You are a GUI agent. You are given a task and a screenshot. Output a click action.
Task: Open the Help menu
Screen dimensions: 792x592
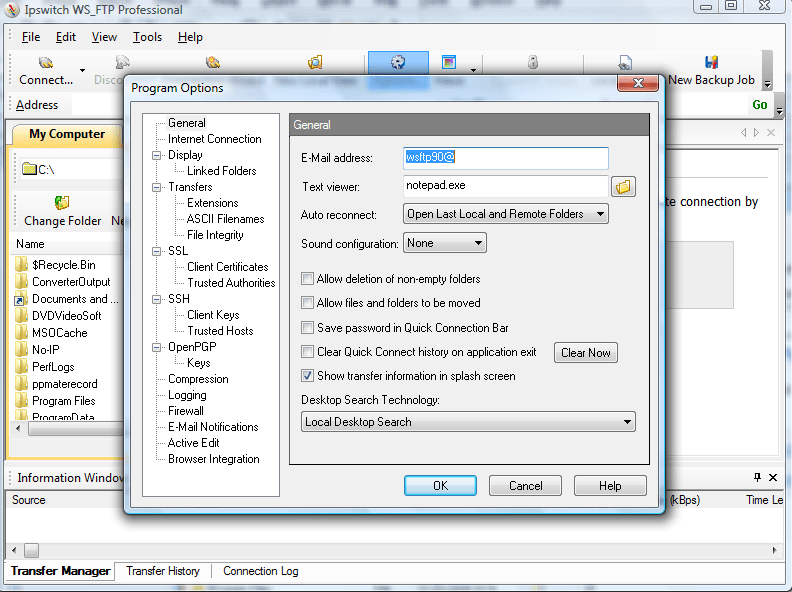190,37
